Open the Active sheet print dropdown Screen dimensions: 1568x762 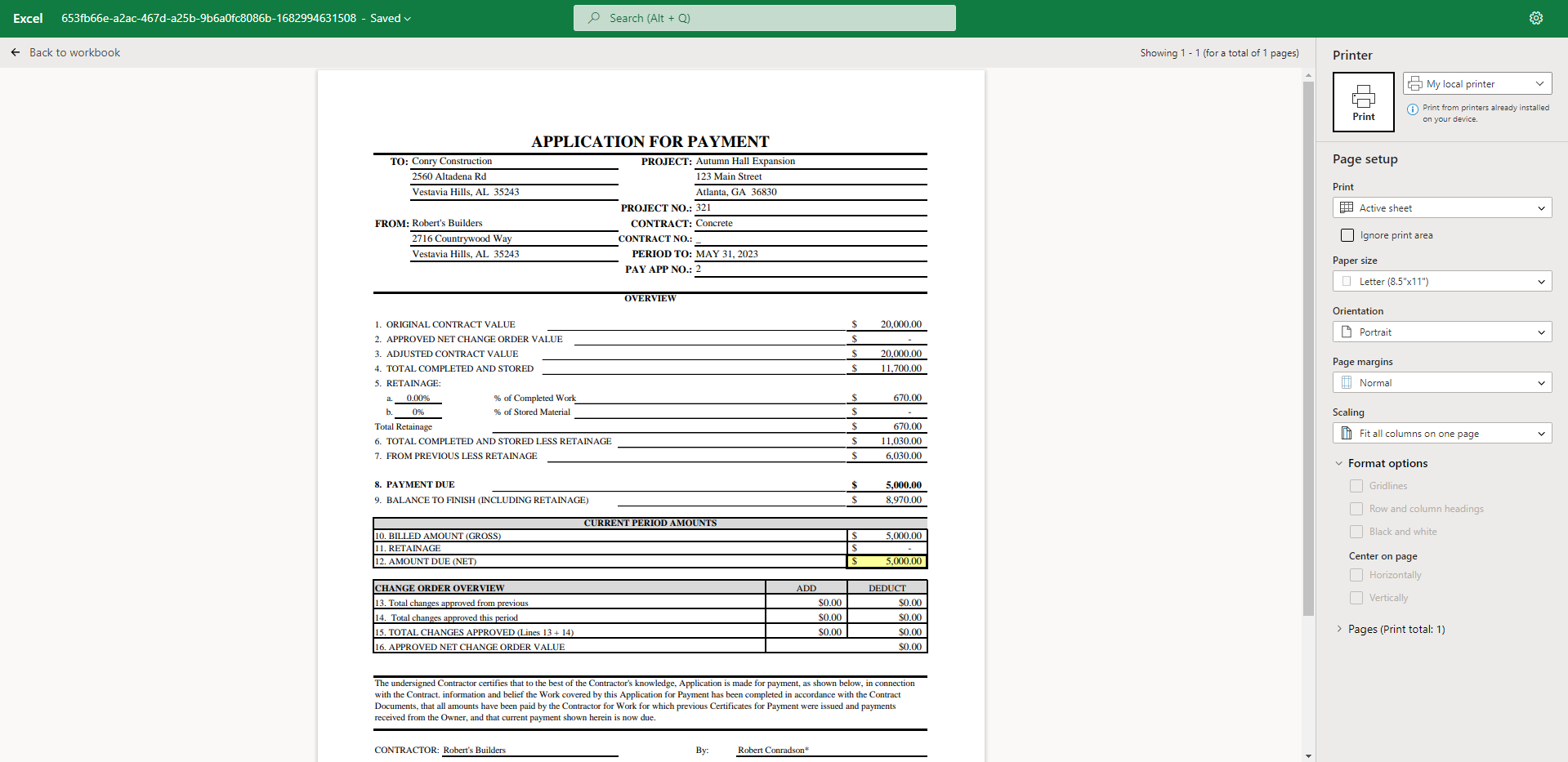click(x=1442, y=207)
